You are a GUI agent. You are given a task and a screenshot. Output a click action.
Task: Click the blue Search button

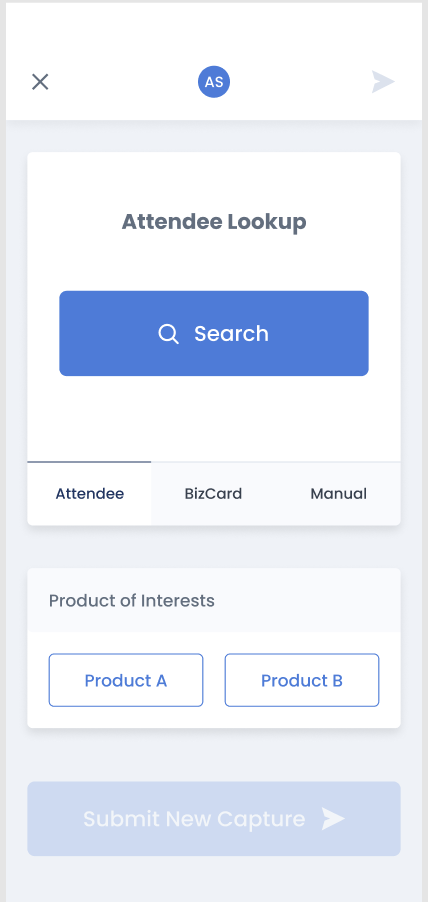click(x=214, y=334)
